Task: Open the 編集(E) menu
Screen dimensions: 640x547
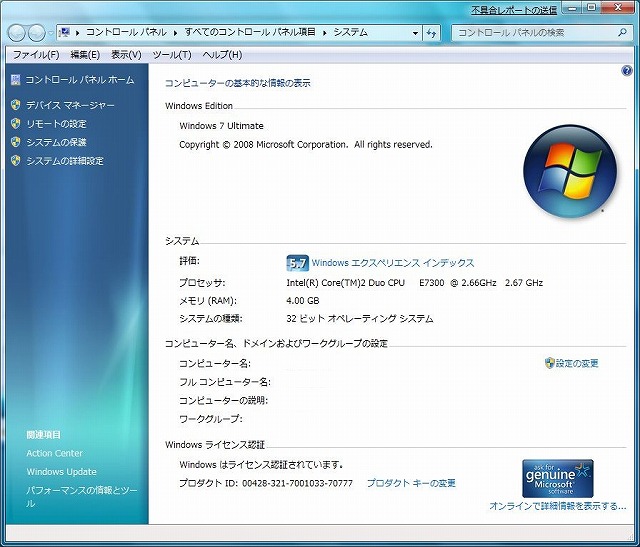Action: [x=85, y=55]
